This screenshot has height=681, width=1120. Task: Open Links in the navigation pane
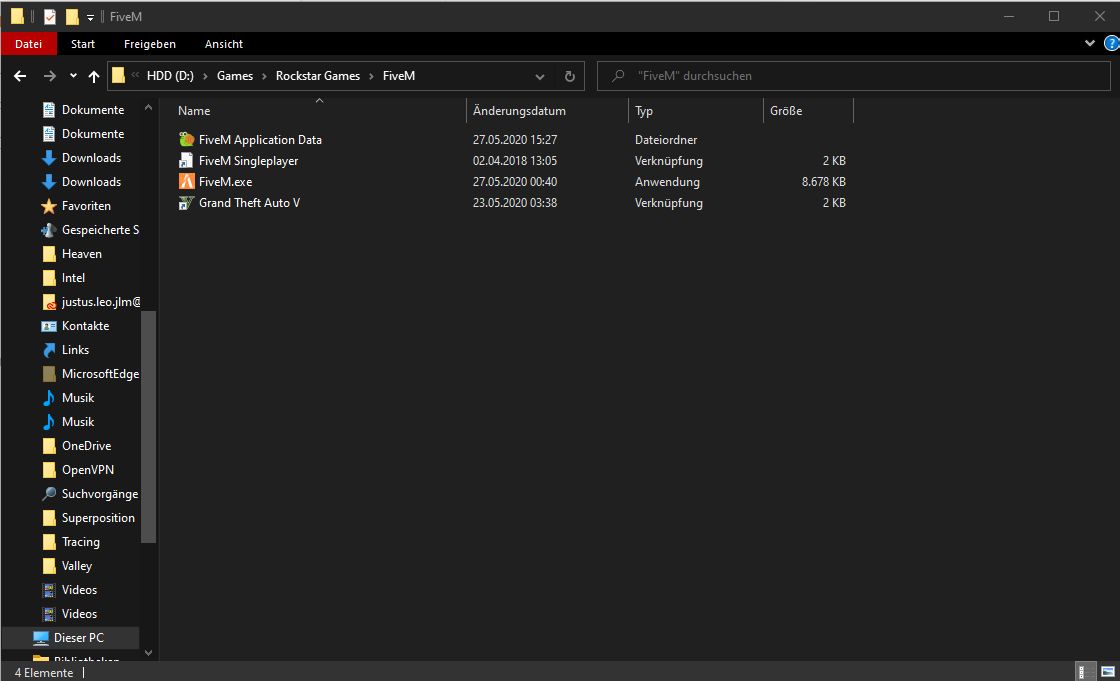pos(75,349)
